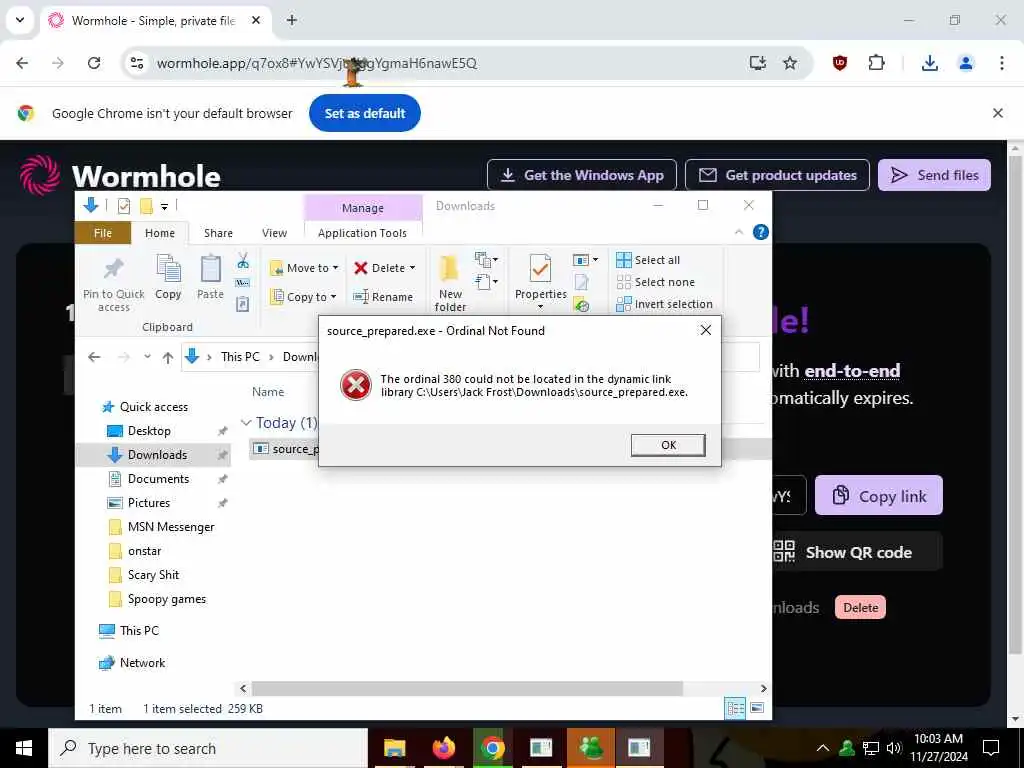Create a New folder from ribbon
1024x768 pixels.
(x=450, y=283)
